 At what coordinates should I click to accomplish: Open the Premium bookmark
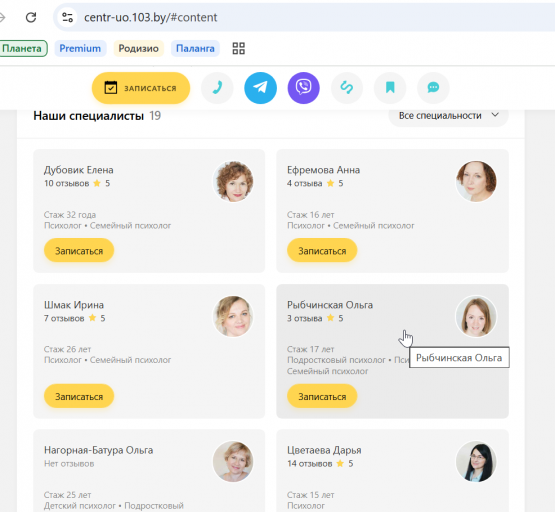[x=80, y=48]
